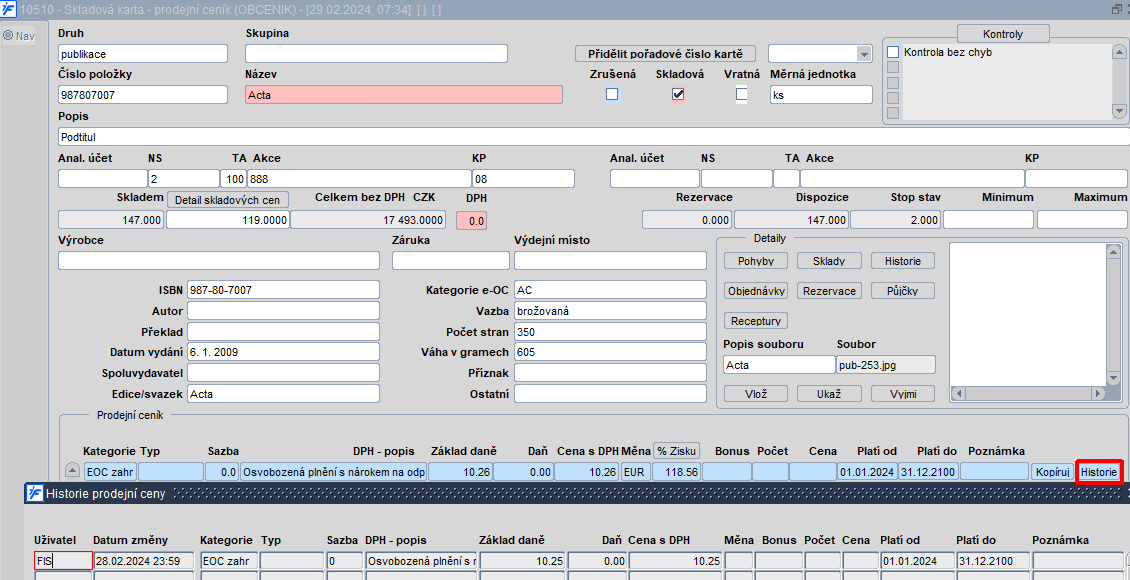Click the Kategorie e-OC field AC
Viewport: 1130px width, 580px height.
[610, 290]
